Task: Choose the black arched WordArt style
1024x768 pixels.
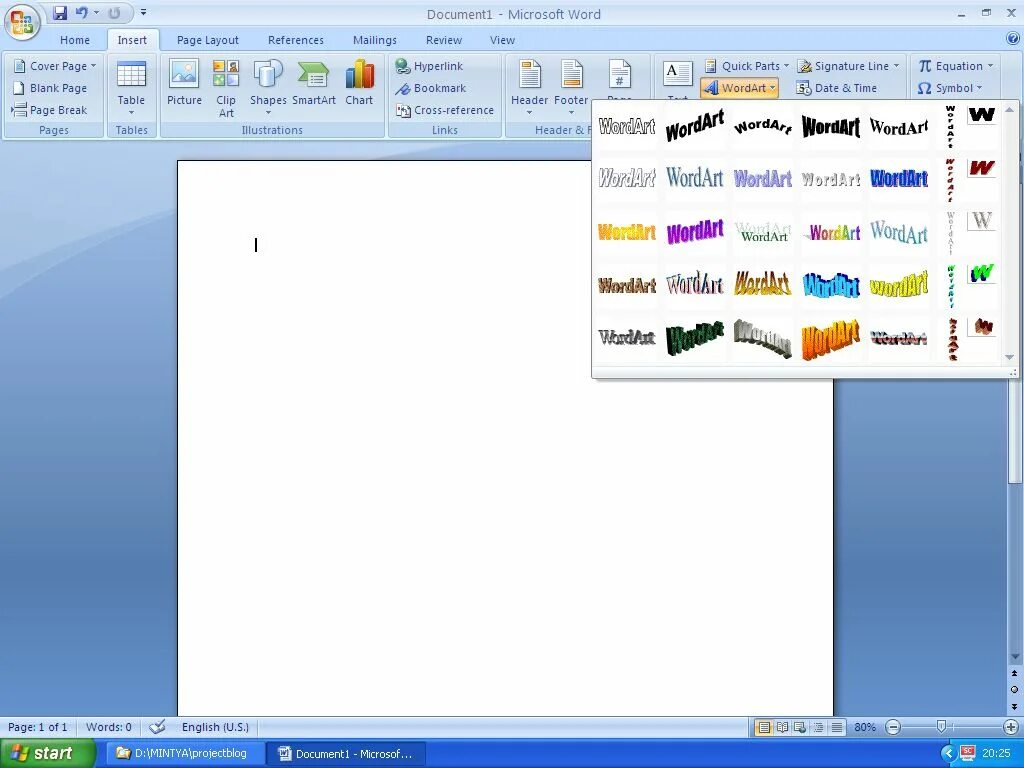Action: [x=763, y=126]
